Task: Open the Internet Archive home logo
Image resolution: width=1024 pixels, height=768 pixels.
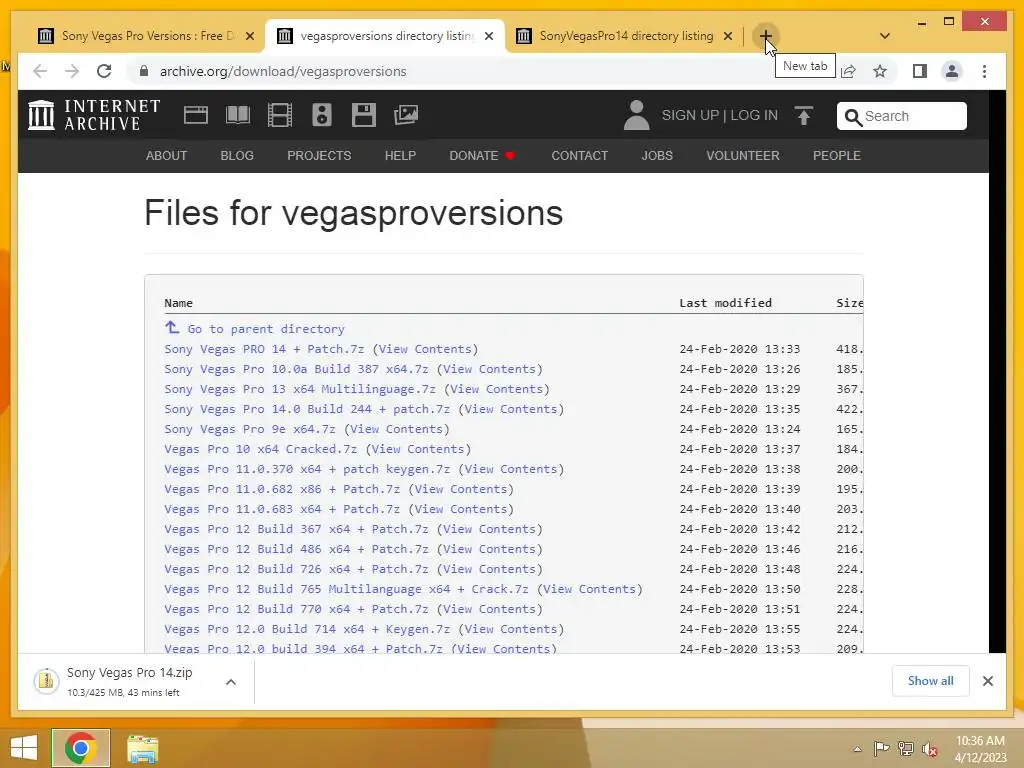Action: [94, 115]
